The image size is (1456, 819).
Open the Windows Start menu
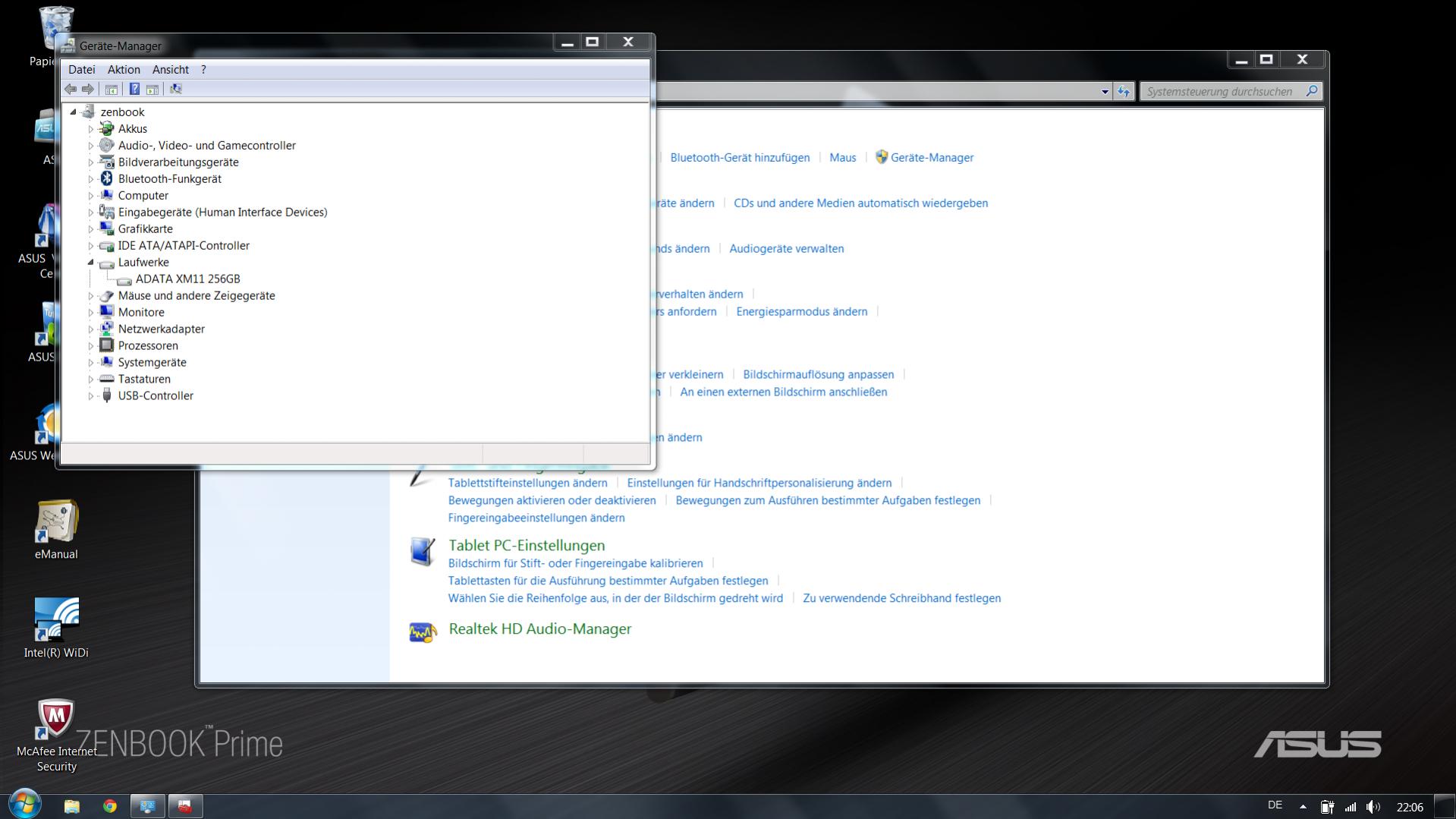[x=24, y=805]
